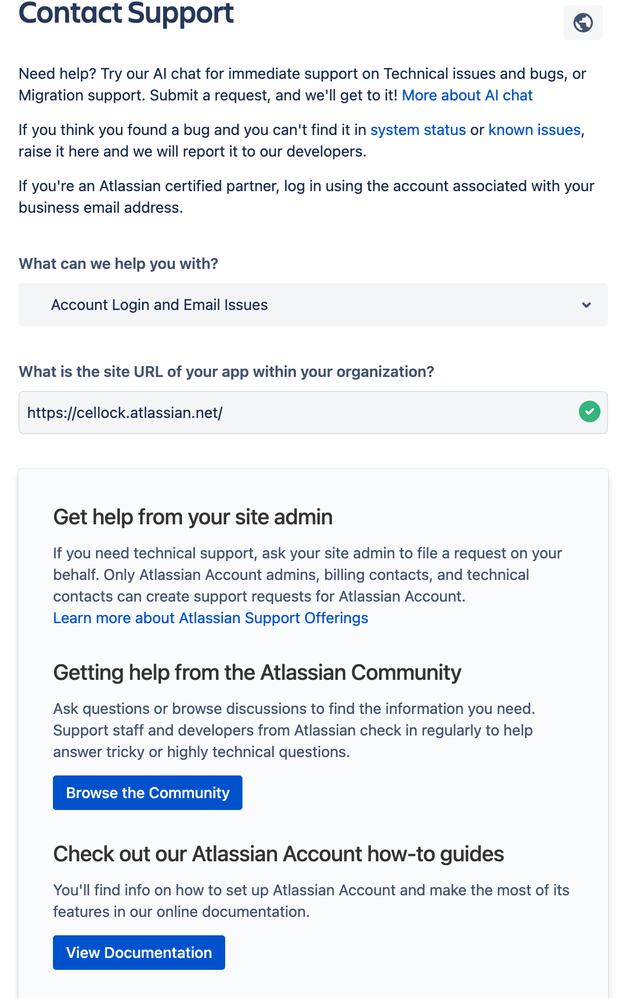Screen dimensions: 621x999
Task: Click the Contact Support page heading
Action: click(x=126, y=13)
